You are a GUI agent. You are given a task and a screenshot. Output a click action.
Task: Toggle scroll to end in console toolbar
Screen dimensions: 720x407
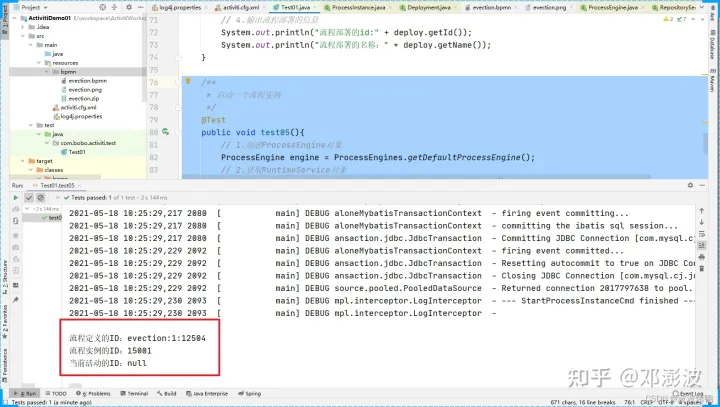702,245
